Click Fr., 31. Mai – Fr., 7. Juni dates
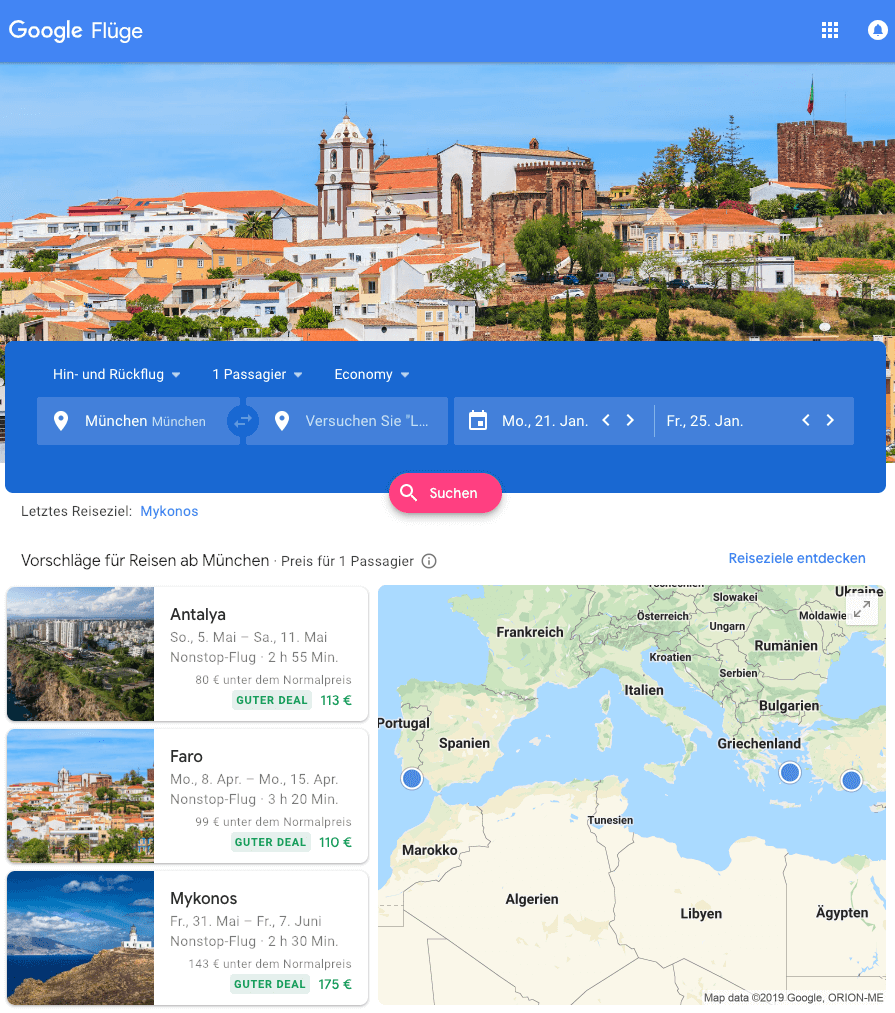 pos(246,921)
